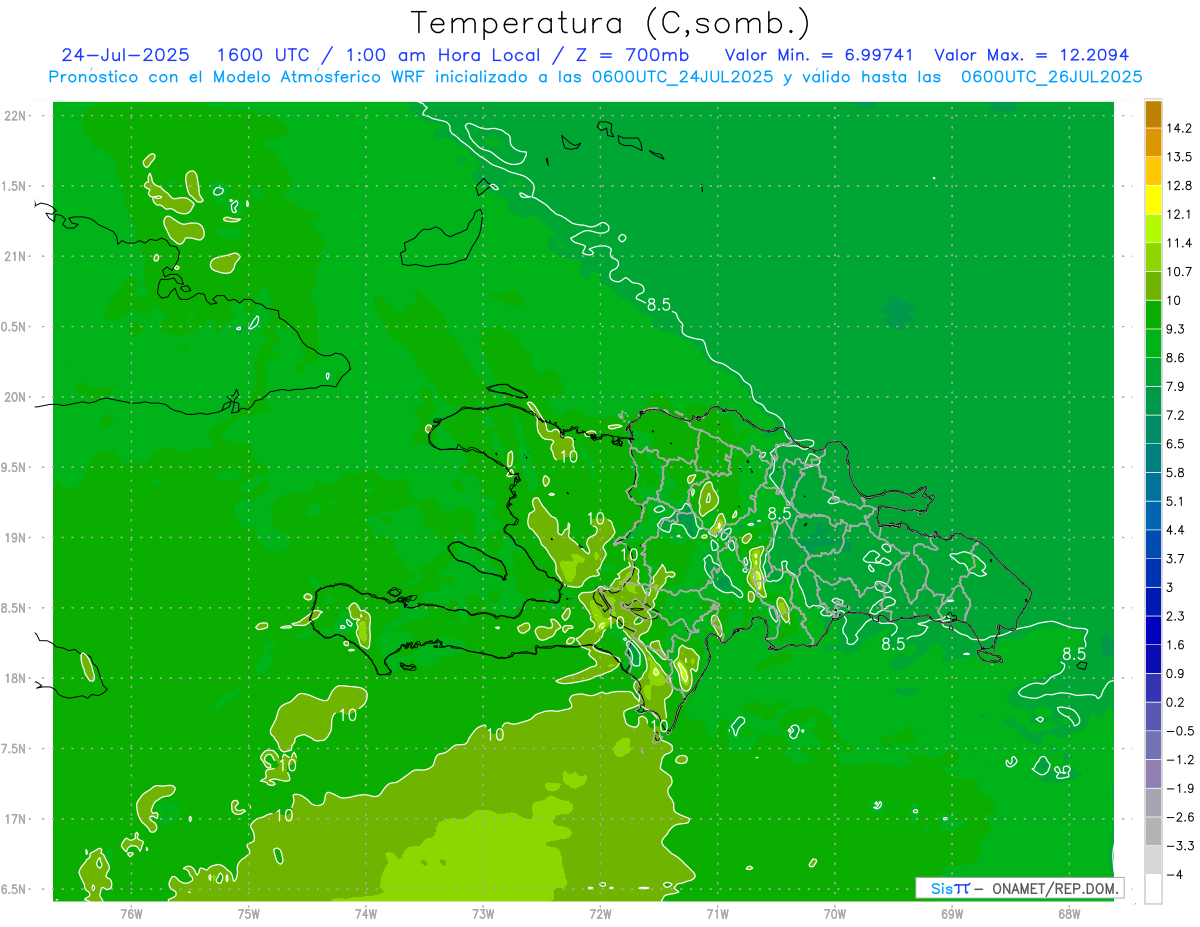Screen dimensions: 1200x927
Task: Click the "6.5" color scale label
Action: 1176,444
